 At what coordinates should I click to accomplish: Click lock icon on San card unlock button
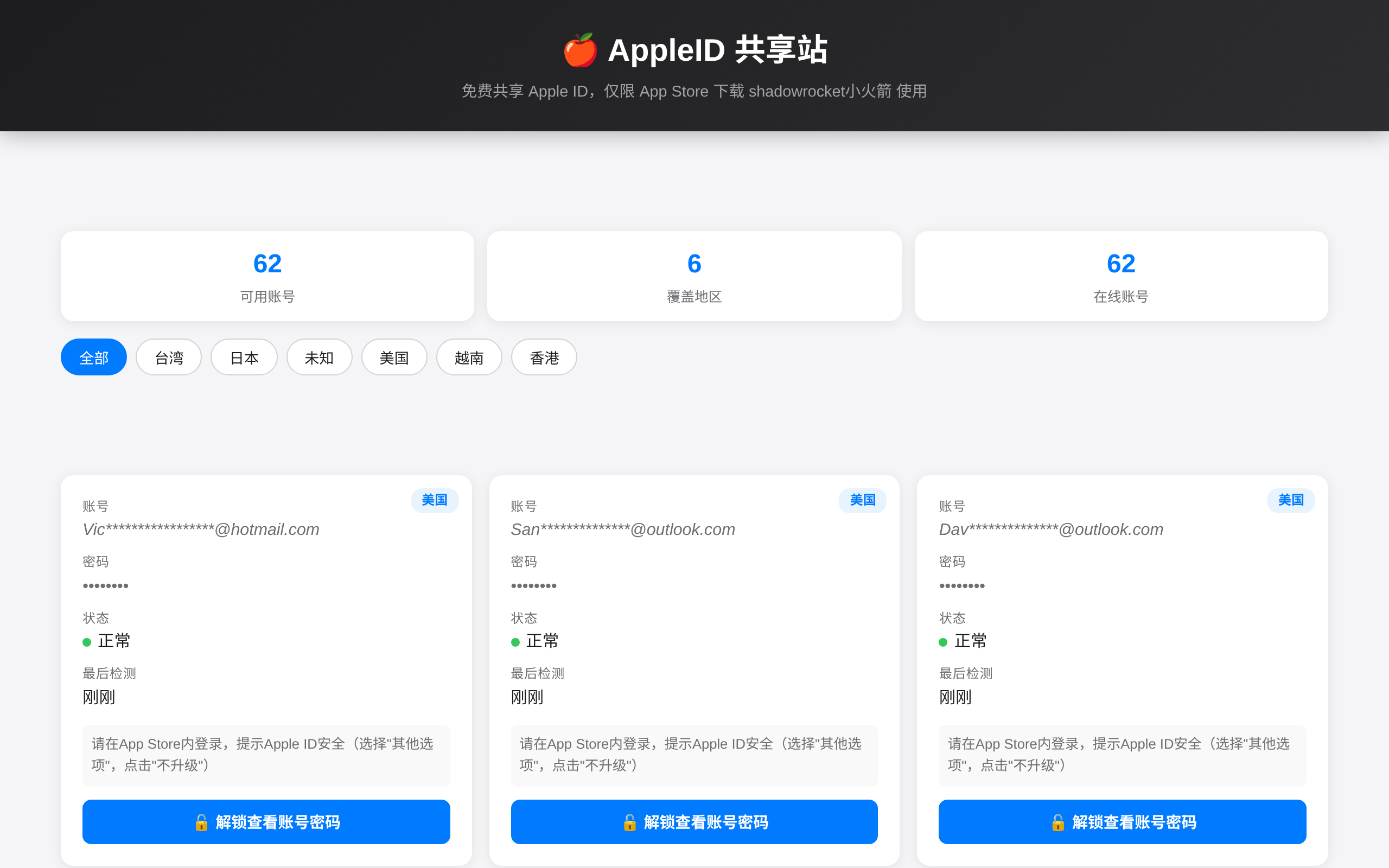[629, 822]
